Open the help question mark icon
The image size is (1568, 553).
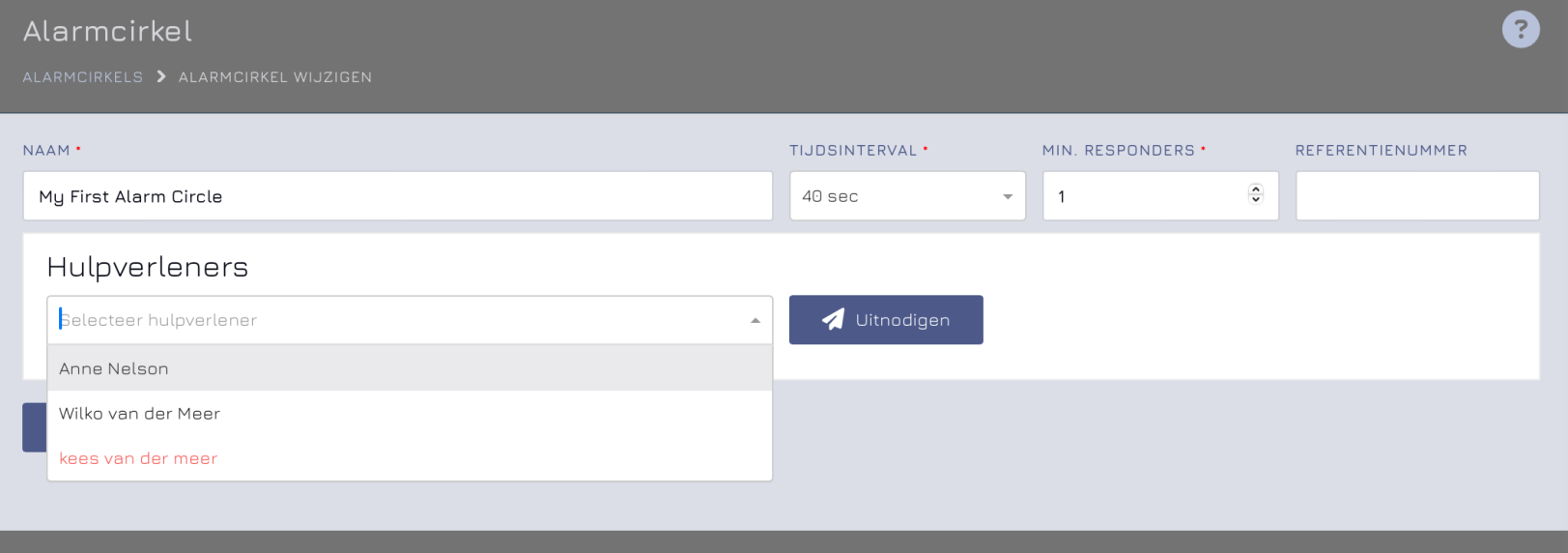(x=1521, y=29)
